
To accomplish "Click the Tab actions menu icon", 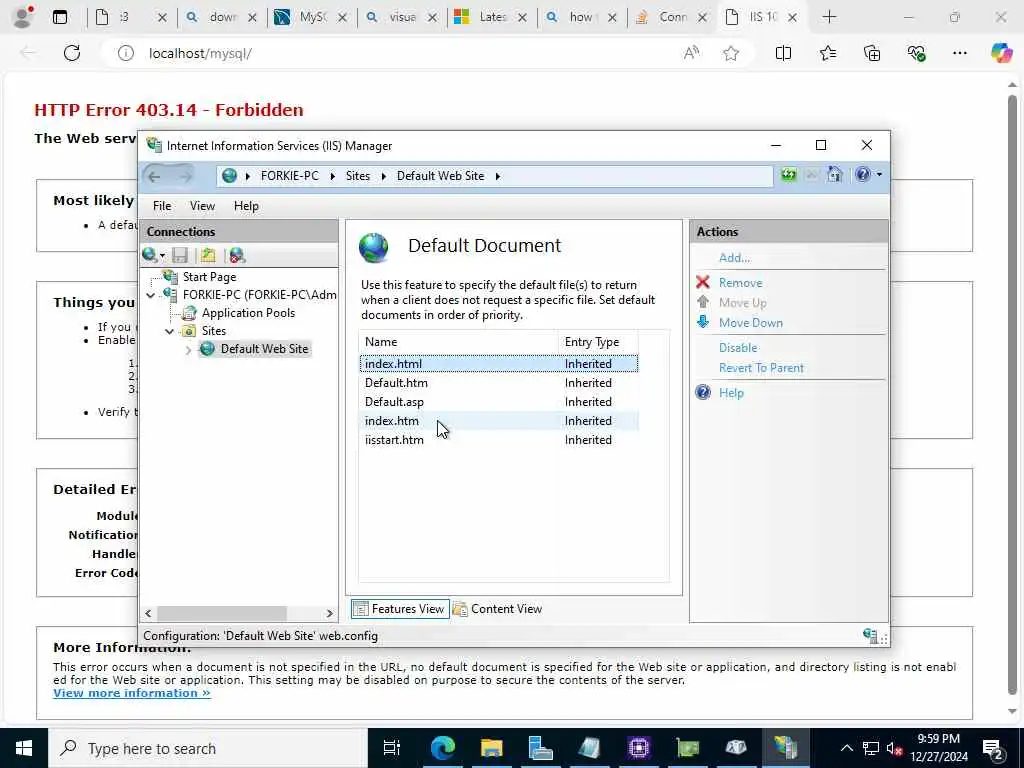I will tap(59, 17).
